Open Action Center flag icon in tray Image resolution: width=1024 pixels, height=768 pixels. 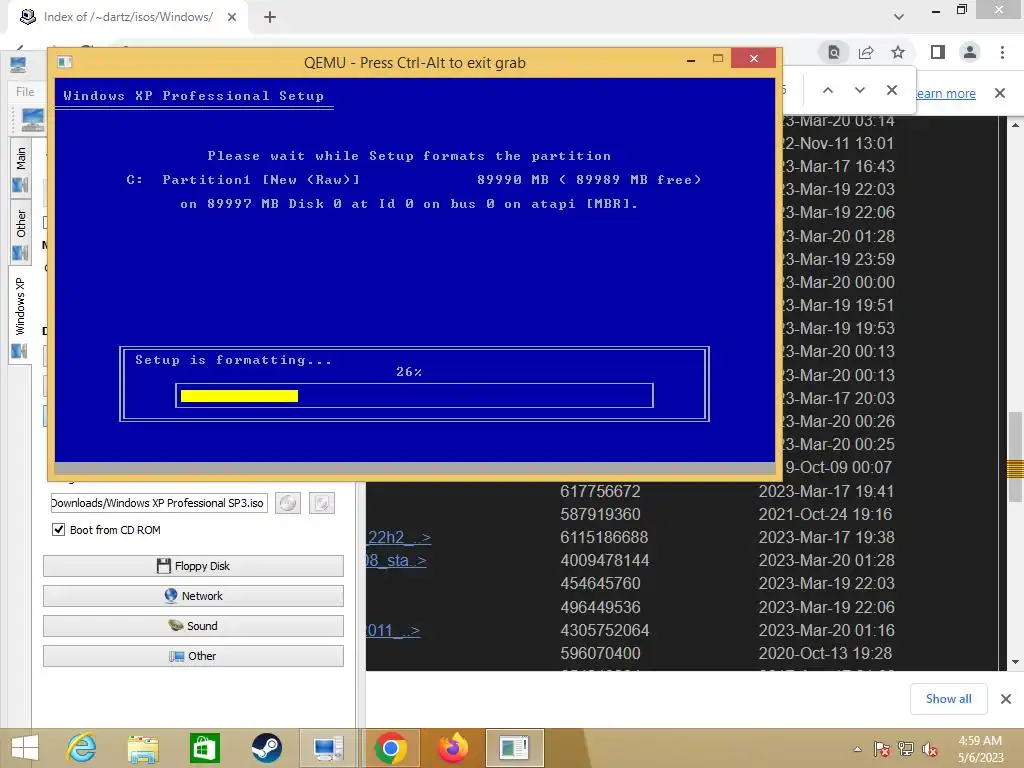(882, 749)
